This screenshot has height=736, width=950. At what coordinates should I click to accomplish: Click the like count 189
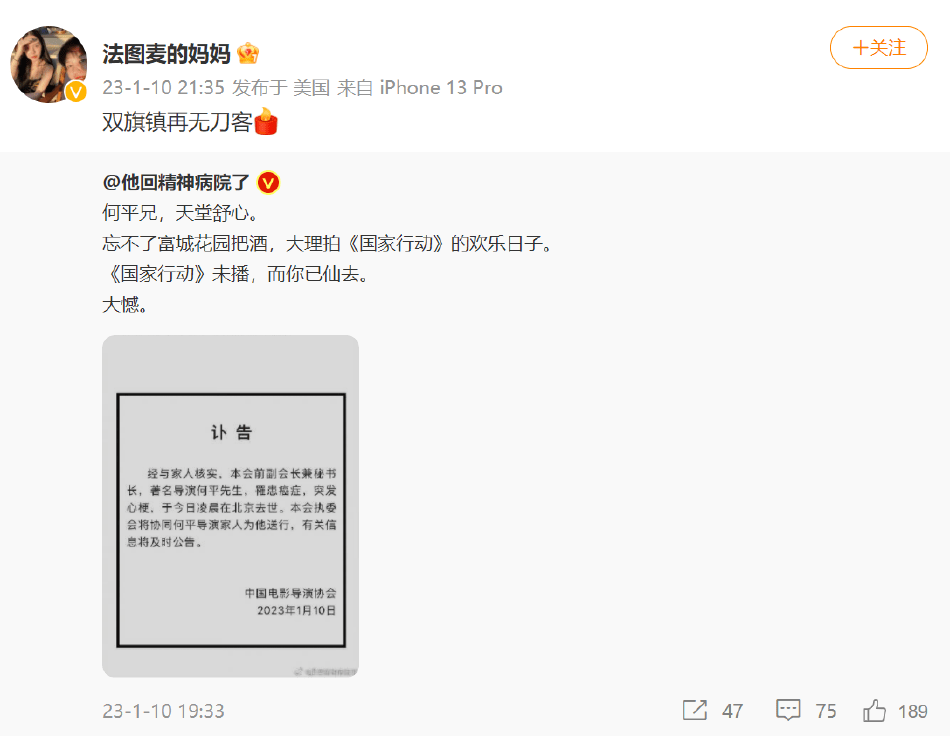912,711
